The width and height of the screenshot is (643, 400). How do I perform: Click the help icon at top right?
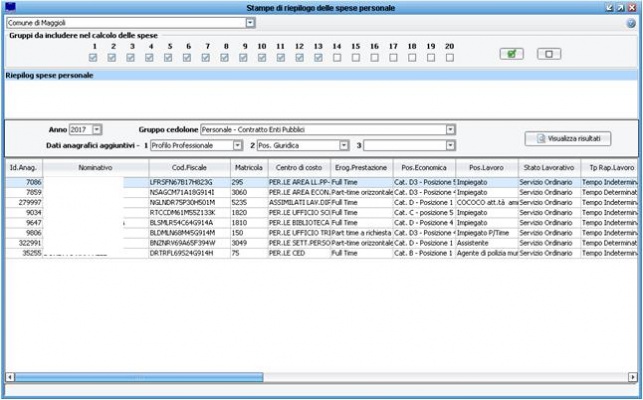click(632, 21)
